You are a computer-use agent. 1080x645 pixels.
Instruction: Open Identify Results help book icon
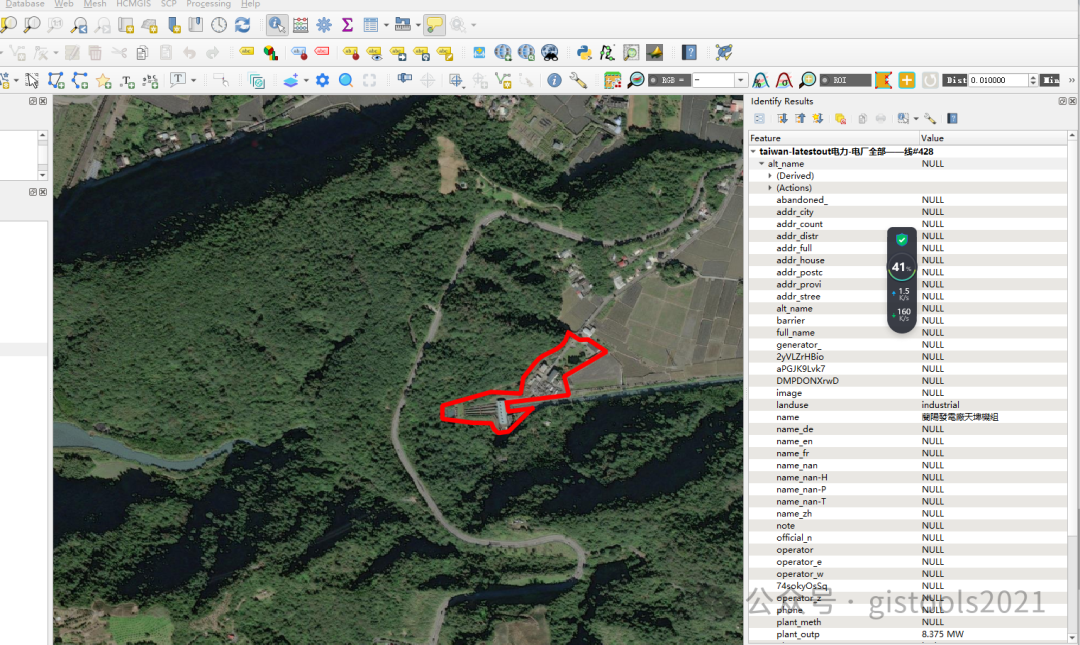coord(953,119)
